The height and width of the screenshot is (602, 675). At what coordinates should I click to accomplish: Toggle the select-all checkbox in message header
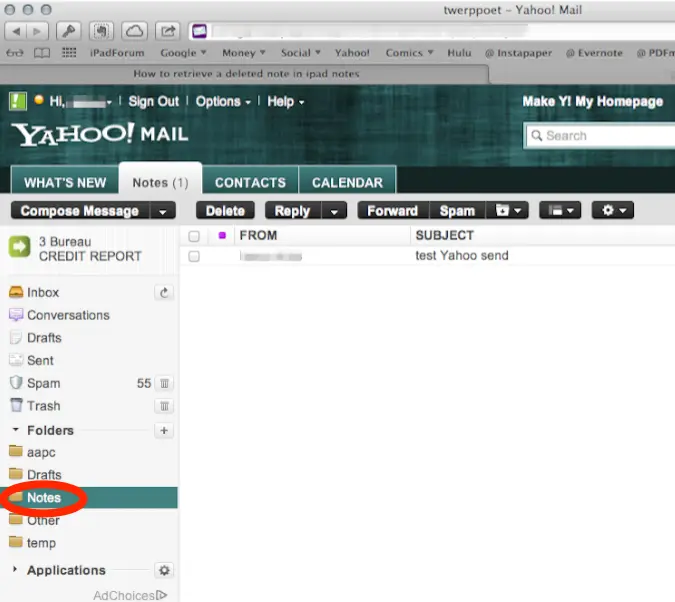194,236
